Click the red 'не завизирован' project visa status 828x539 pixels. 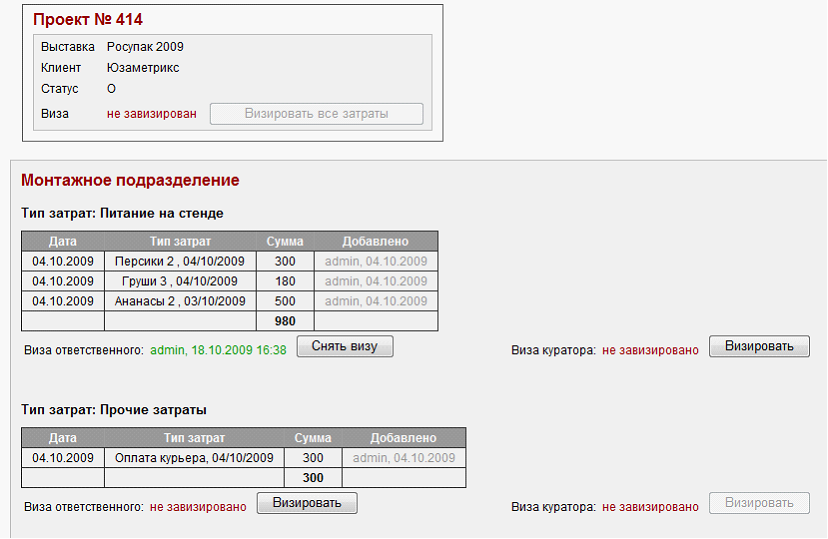click(151, 114)
